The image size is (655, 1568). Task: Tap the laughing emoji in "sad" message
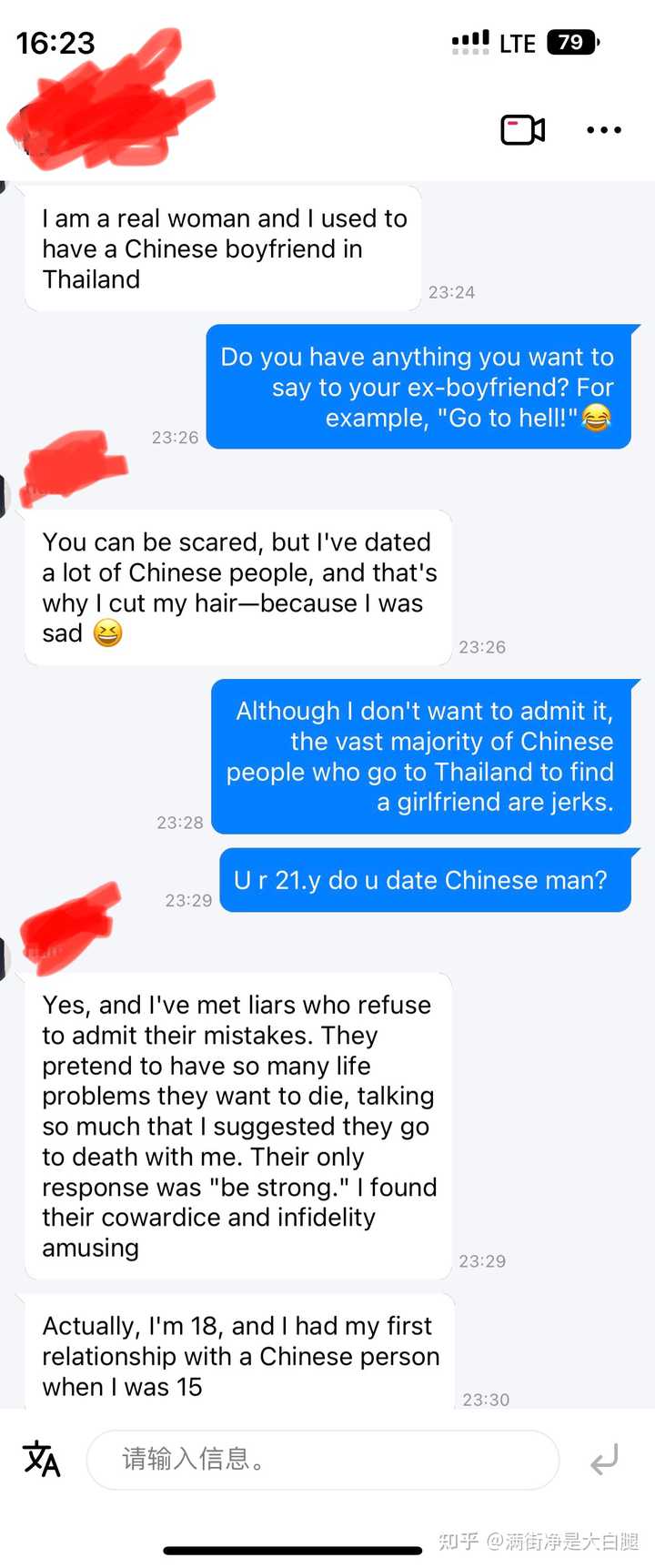[x=107, y=633]
